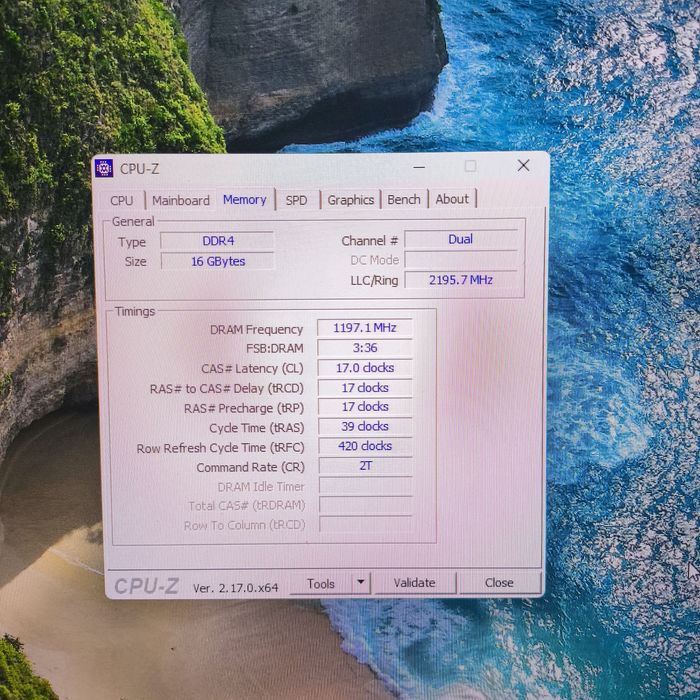This screenshot has width=700, height=700.
Task: Click the tRP 17 clocks value
Action: [365, 407]
